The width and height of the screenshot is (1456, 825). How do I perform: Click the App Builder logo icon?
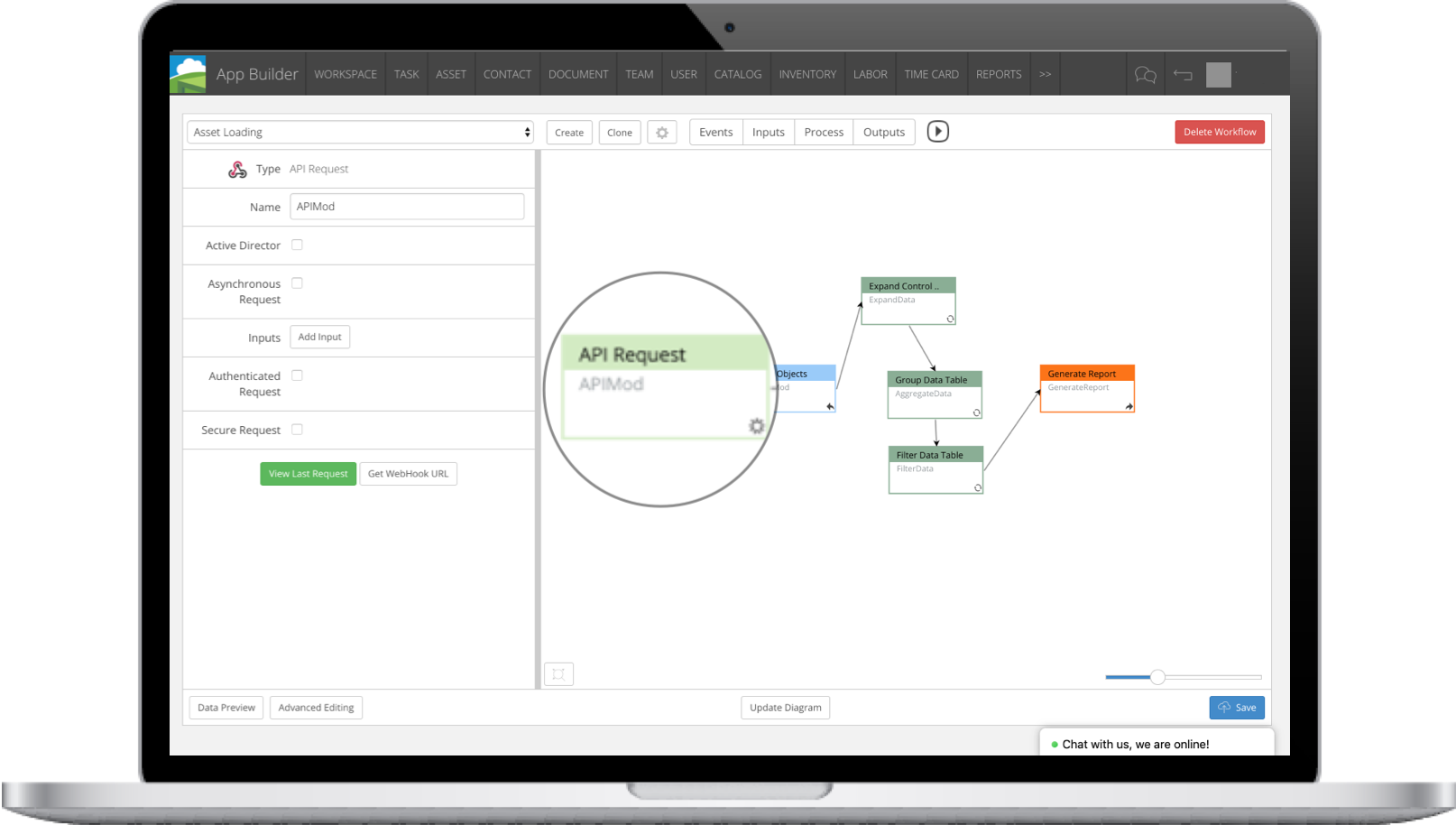(187, 73)
